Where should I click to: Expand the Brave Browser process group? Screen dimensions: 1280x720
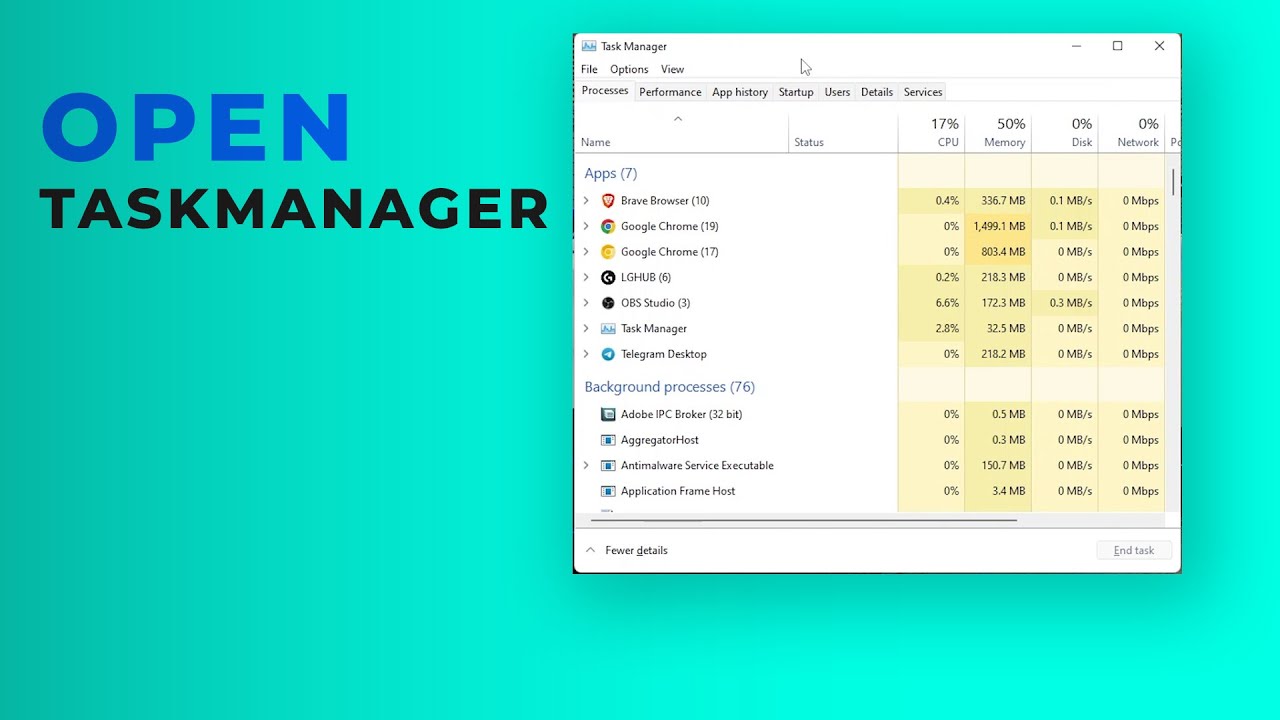(586, 201)
